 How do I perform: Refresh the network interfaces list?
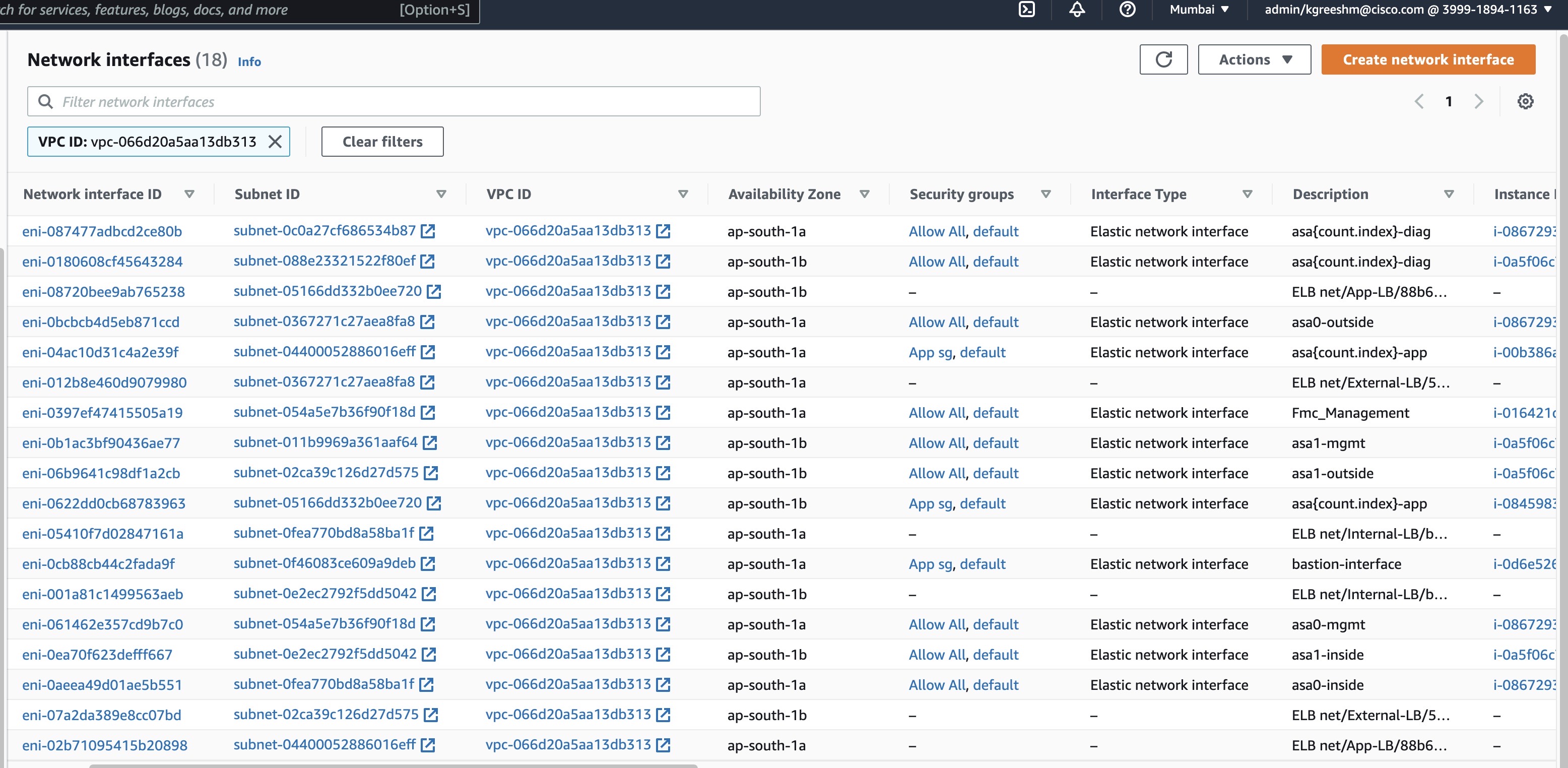pos(1163,59)
